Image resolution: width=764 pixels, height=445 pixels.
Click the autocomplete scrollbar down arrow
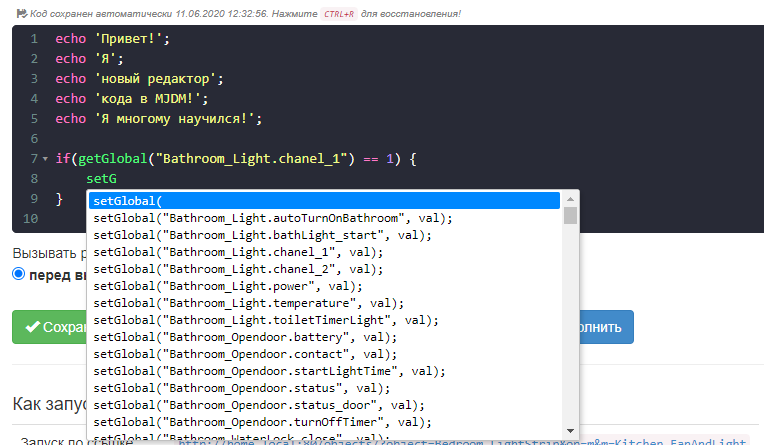[x=570, y=431]
